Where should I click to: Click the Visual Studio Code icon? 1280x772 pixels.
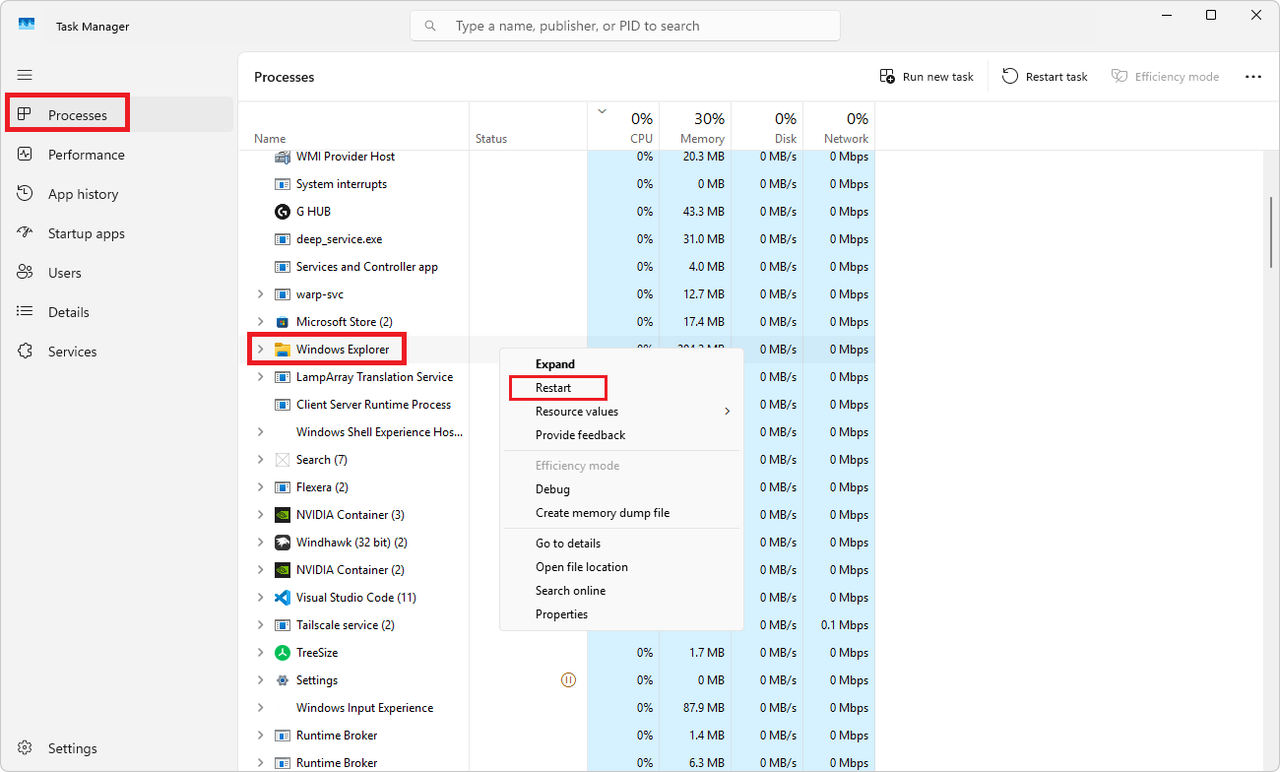pos(282,598)
